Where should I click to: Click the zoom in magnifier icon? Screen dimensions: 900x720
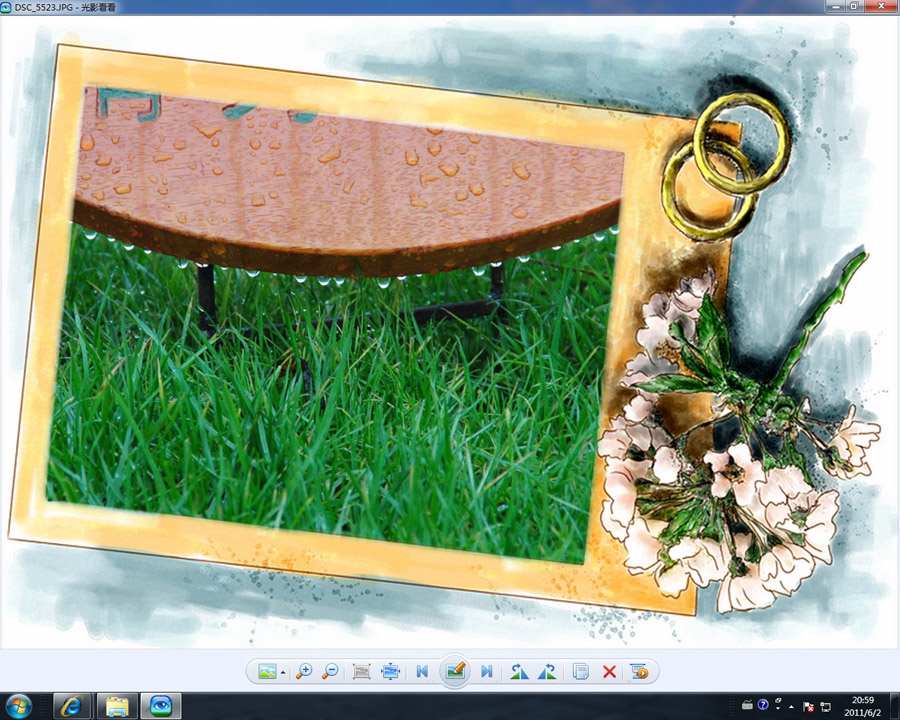[x=304, y=672]
